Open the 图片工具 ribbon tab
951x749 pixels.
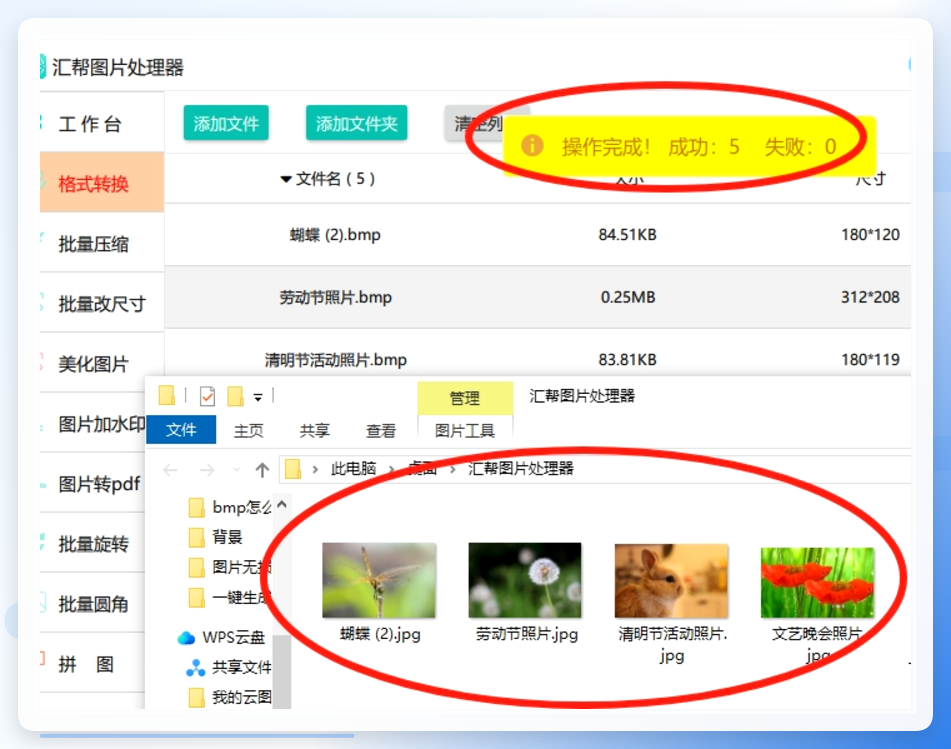[465, 431]
